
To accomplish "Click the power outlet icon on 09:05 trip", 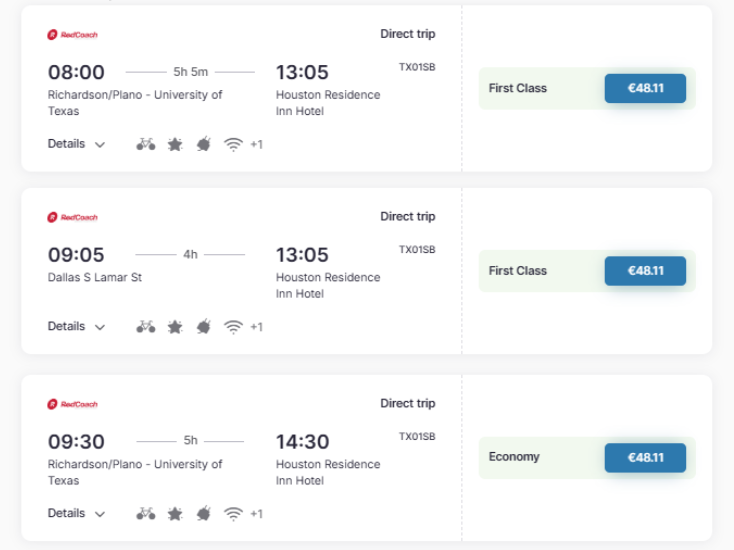I will [204, 327].
